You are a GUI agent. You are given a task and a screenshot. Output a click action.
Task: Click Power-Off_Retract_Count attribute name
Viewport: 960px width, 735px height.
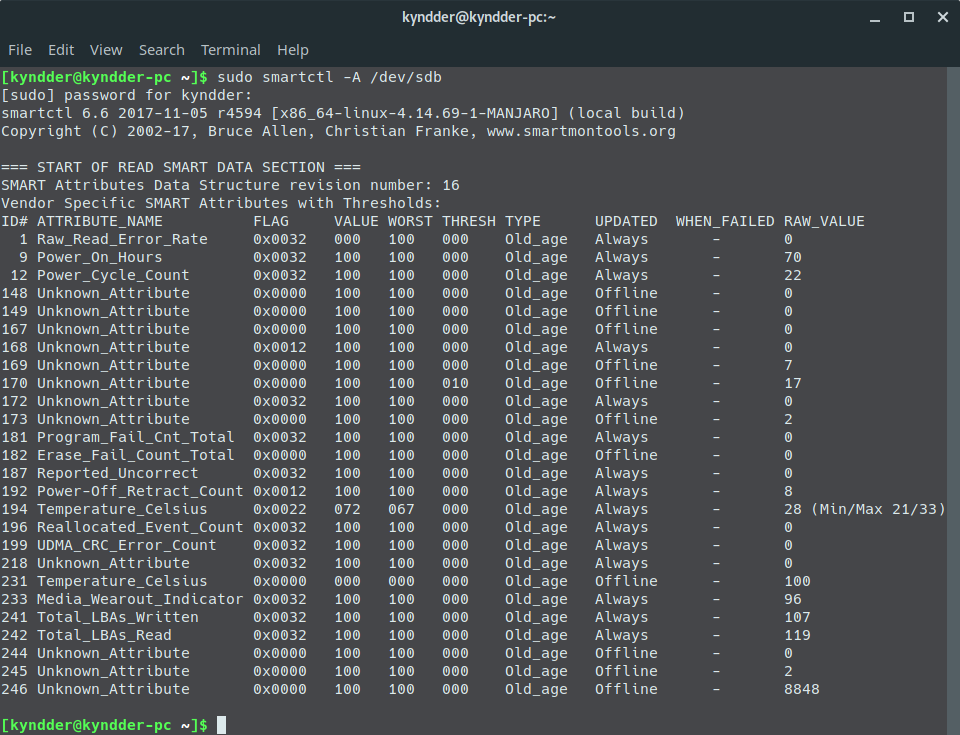coord(140,491)
